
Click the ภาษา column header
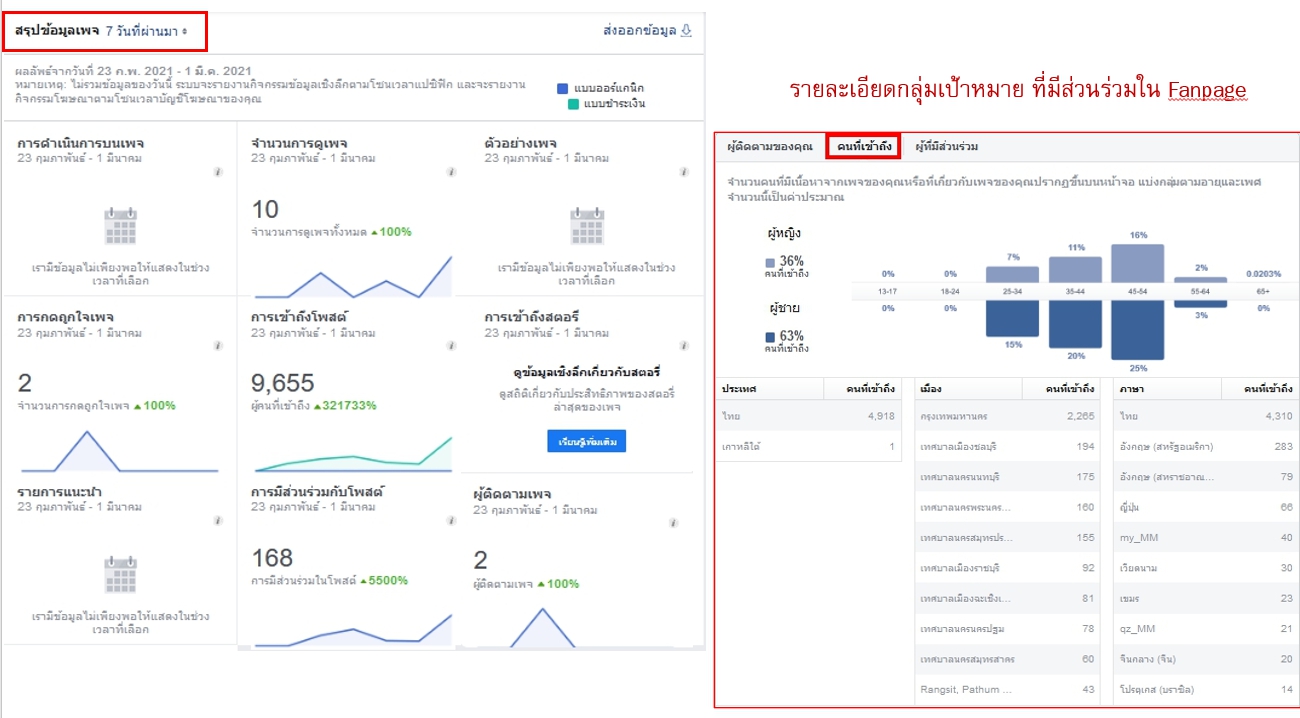click(x=1132, y=388)
